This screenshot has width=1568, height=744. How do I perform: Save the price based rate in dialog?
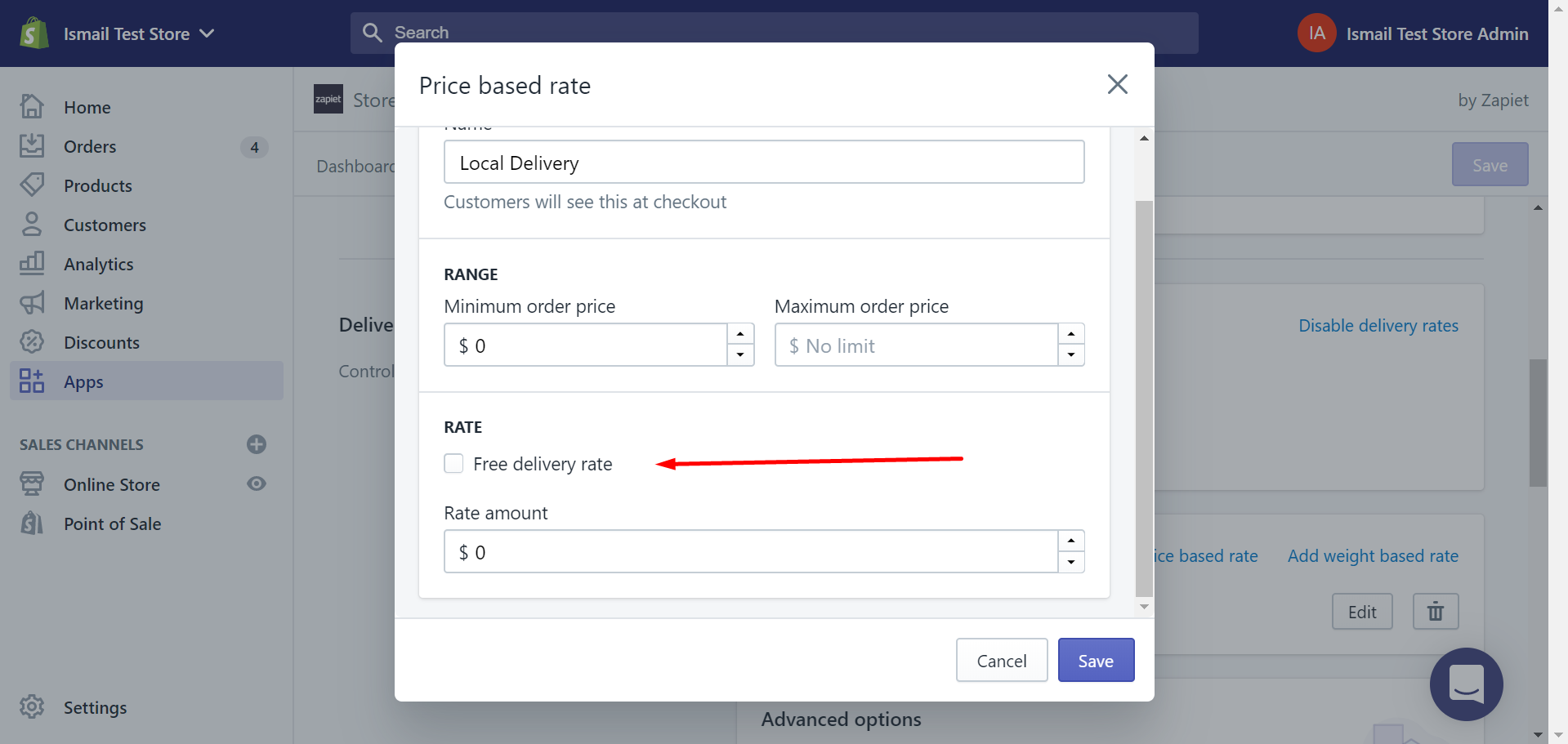pyautogui.click(x=1096, y=660)
